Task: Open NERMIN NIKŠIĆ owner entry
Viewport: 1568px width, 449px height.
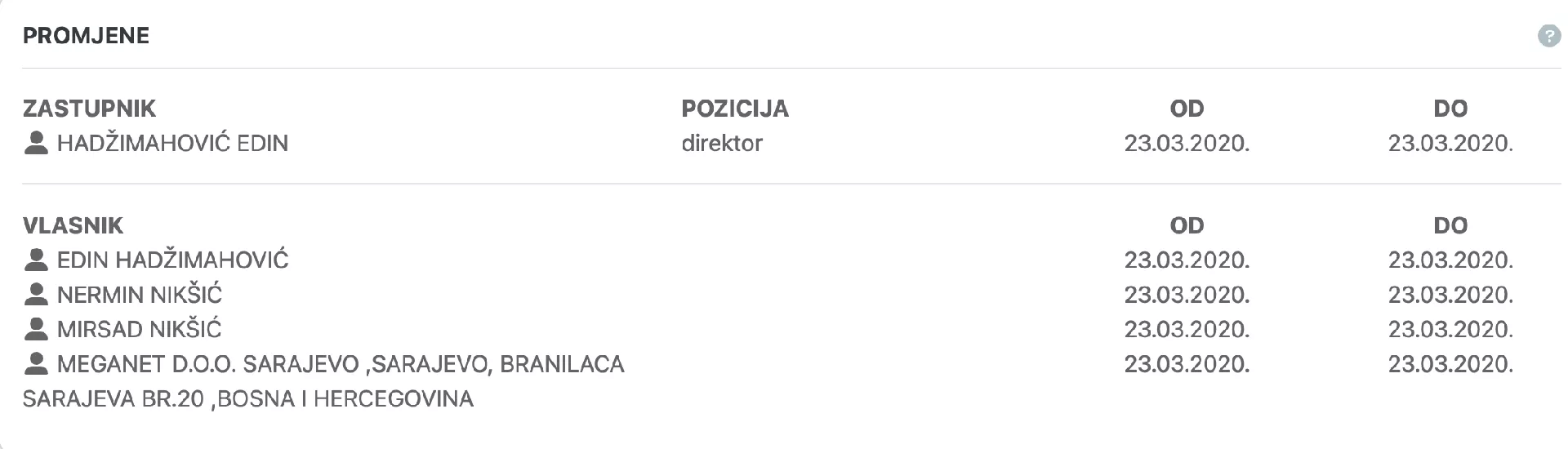Action: click(140, 295)
